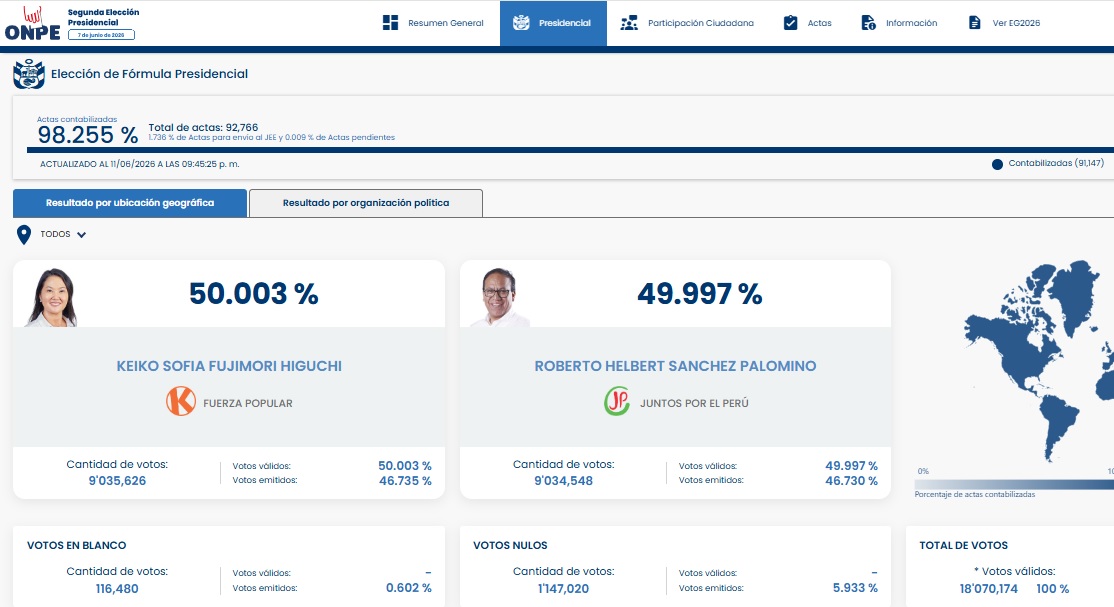Screen dimensions: 1114x607
Task: Click the world map graphic
Action: (1039, 360)
